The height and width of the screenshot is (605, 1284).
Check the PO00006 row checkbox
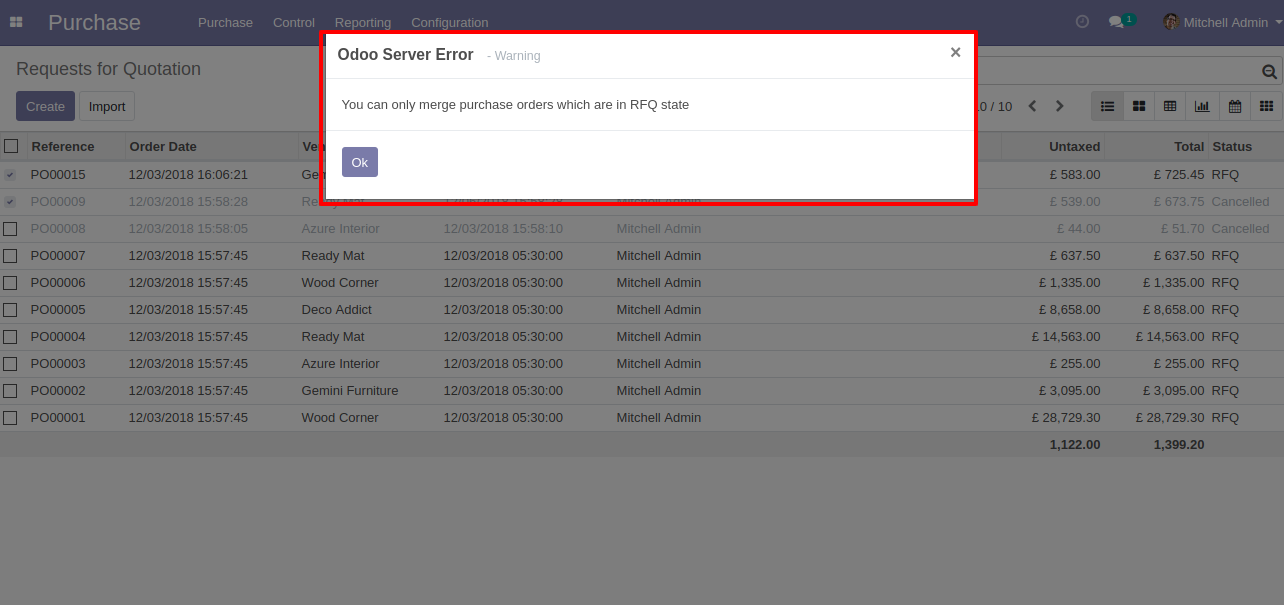10,282
